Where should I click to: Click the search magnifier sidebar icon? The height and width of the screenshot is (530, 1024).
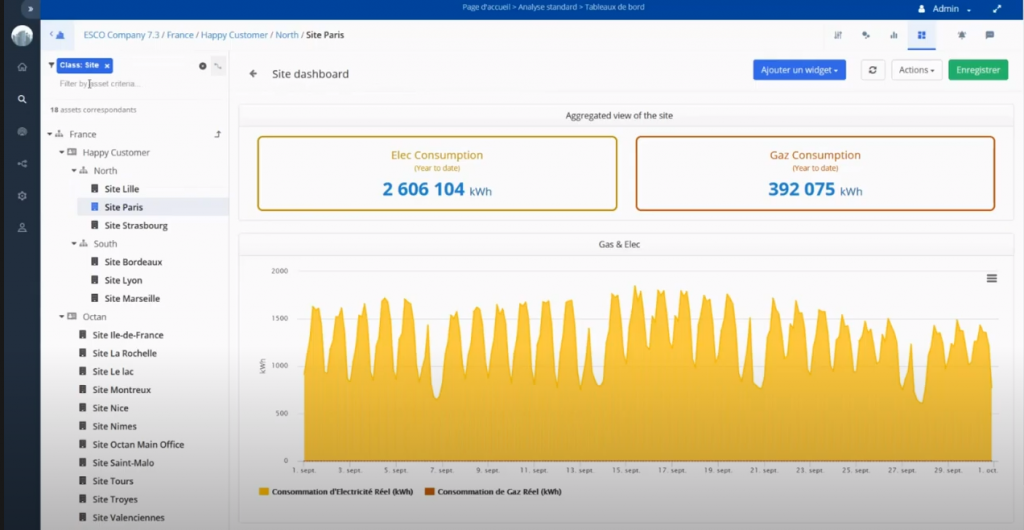pyautogui.click(x=22, y=99)
